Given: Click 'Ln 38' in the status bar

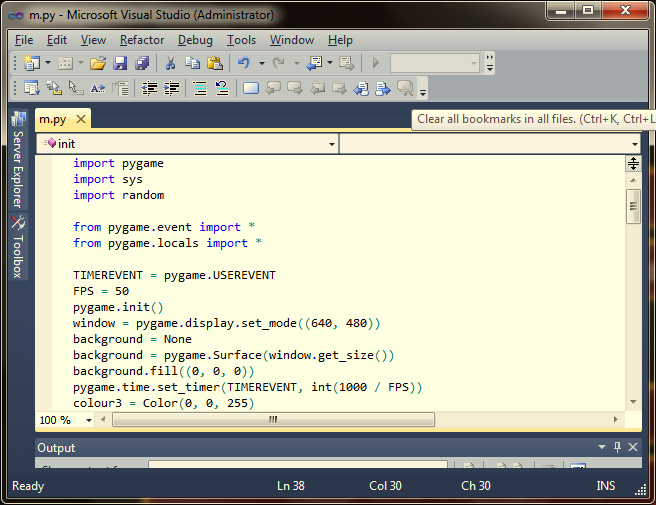Looking at the screenshot, I should (x=291, y=486).
